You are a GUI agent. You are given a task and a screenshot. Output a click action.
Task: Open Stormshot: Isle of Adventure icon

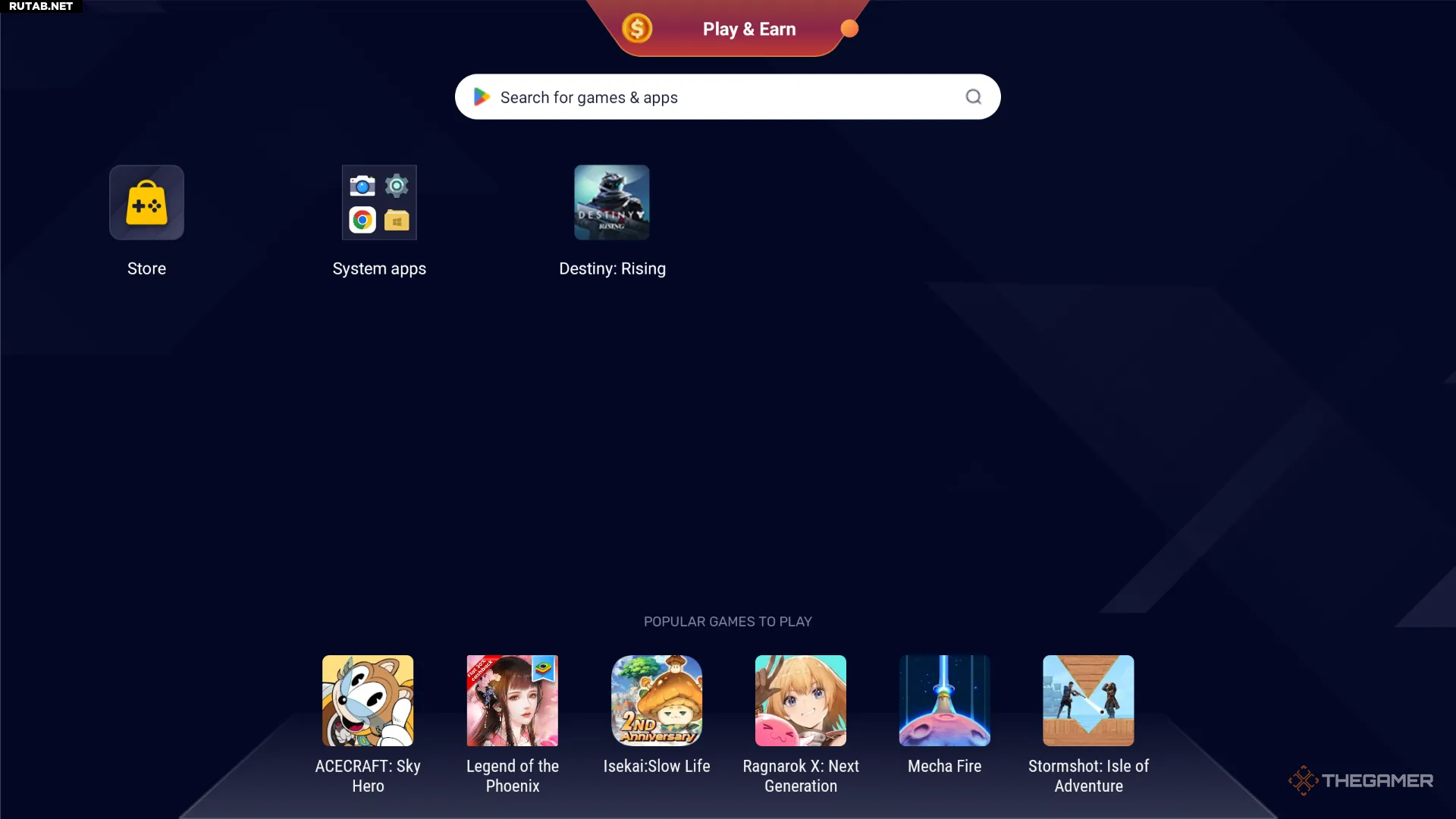1089,701
